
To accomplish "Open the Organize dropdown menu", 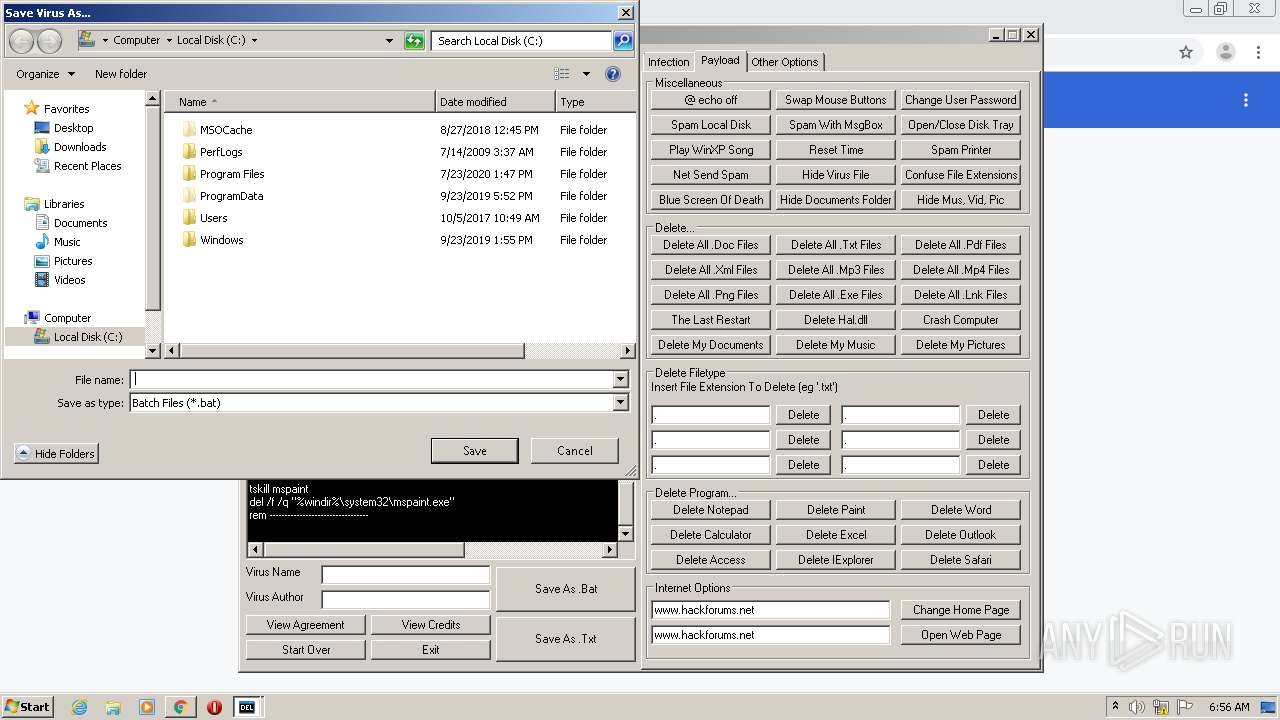I will [x=45, y=74].
